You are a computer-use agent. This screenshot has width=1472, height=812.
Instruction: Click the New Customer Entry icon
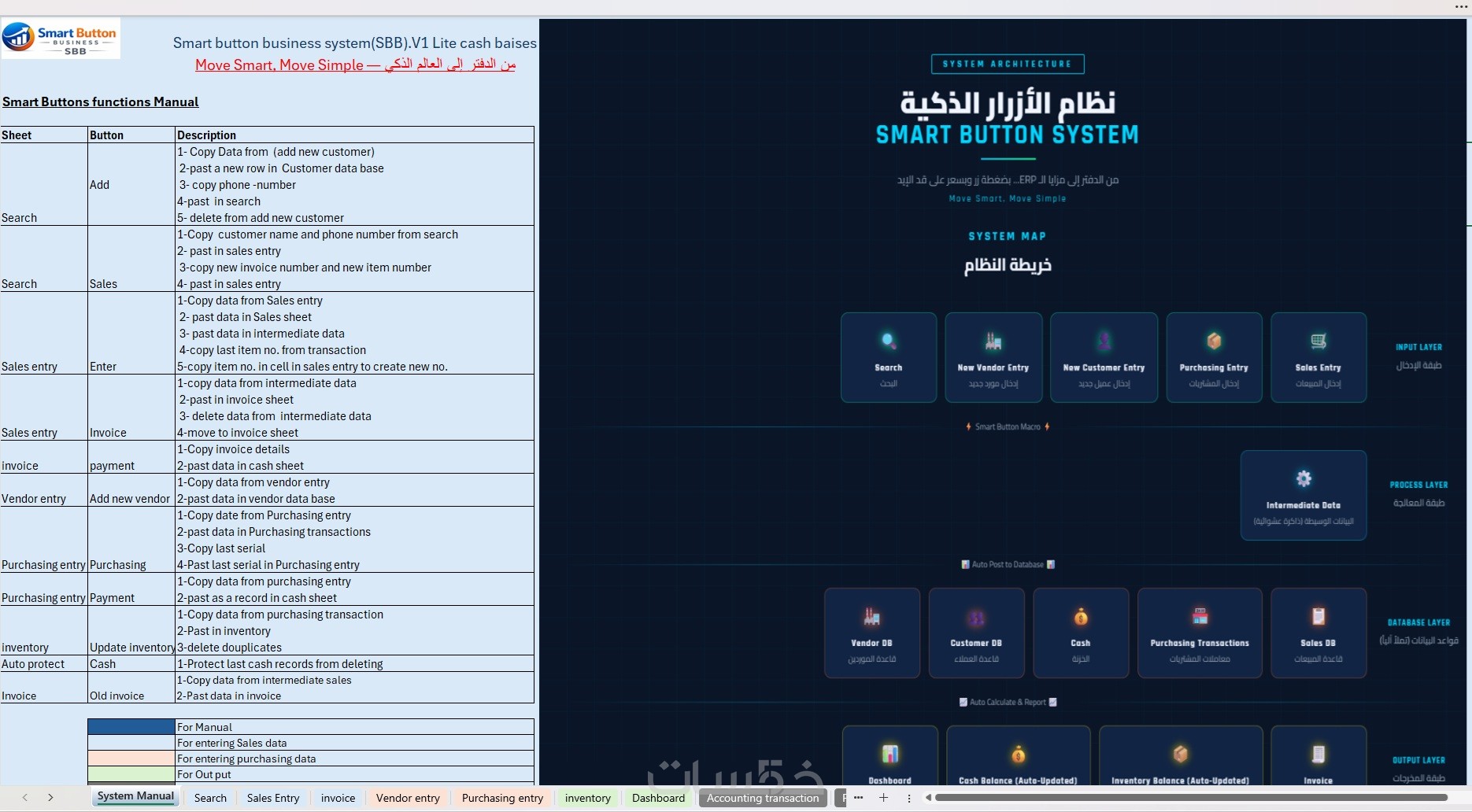pyautogui.click(x=1104, y=341)
